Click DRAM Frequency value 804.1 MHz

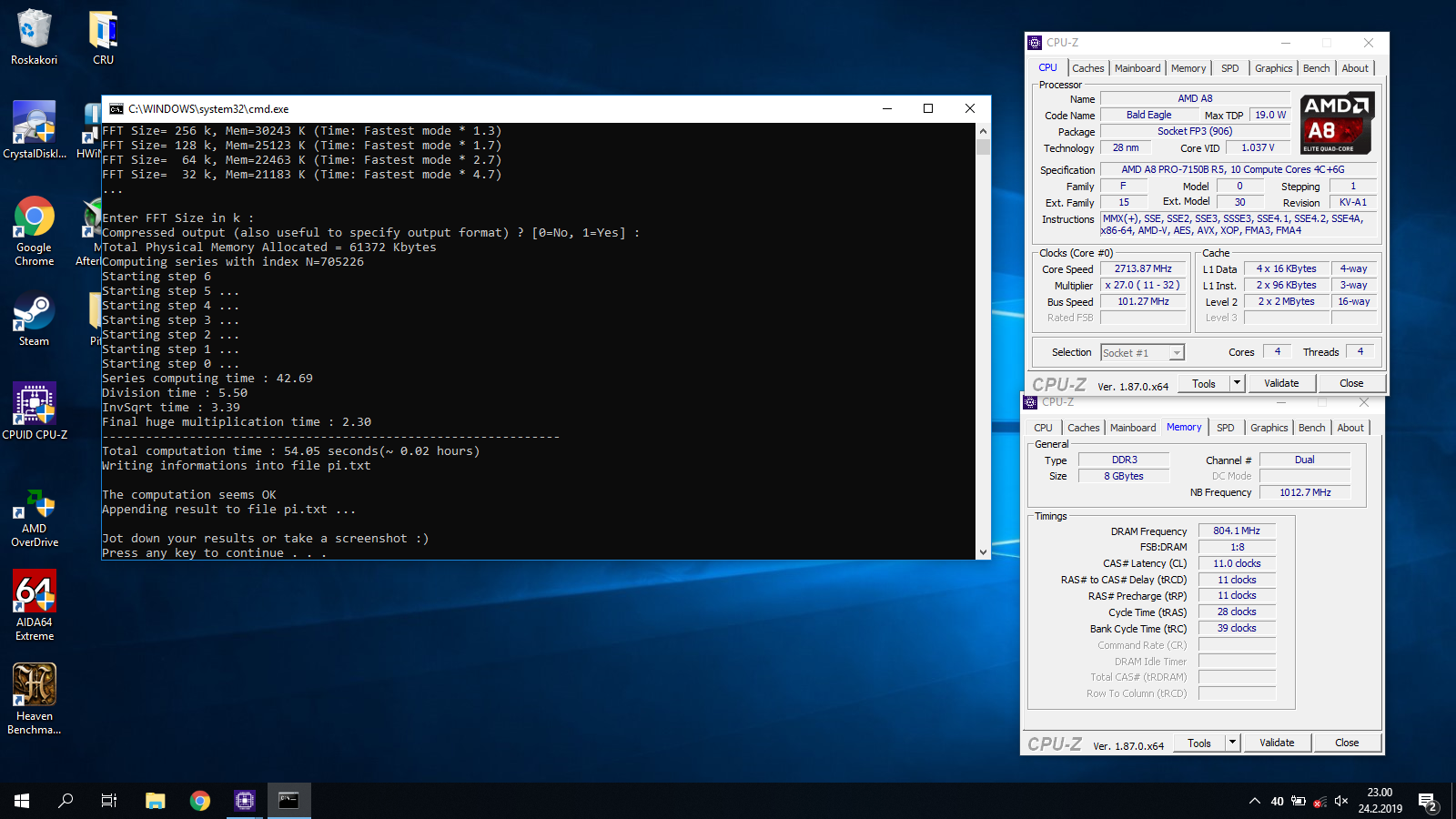tap(1237, 531)
